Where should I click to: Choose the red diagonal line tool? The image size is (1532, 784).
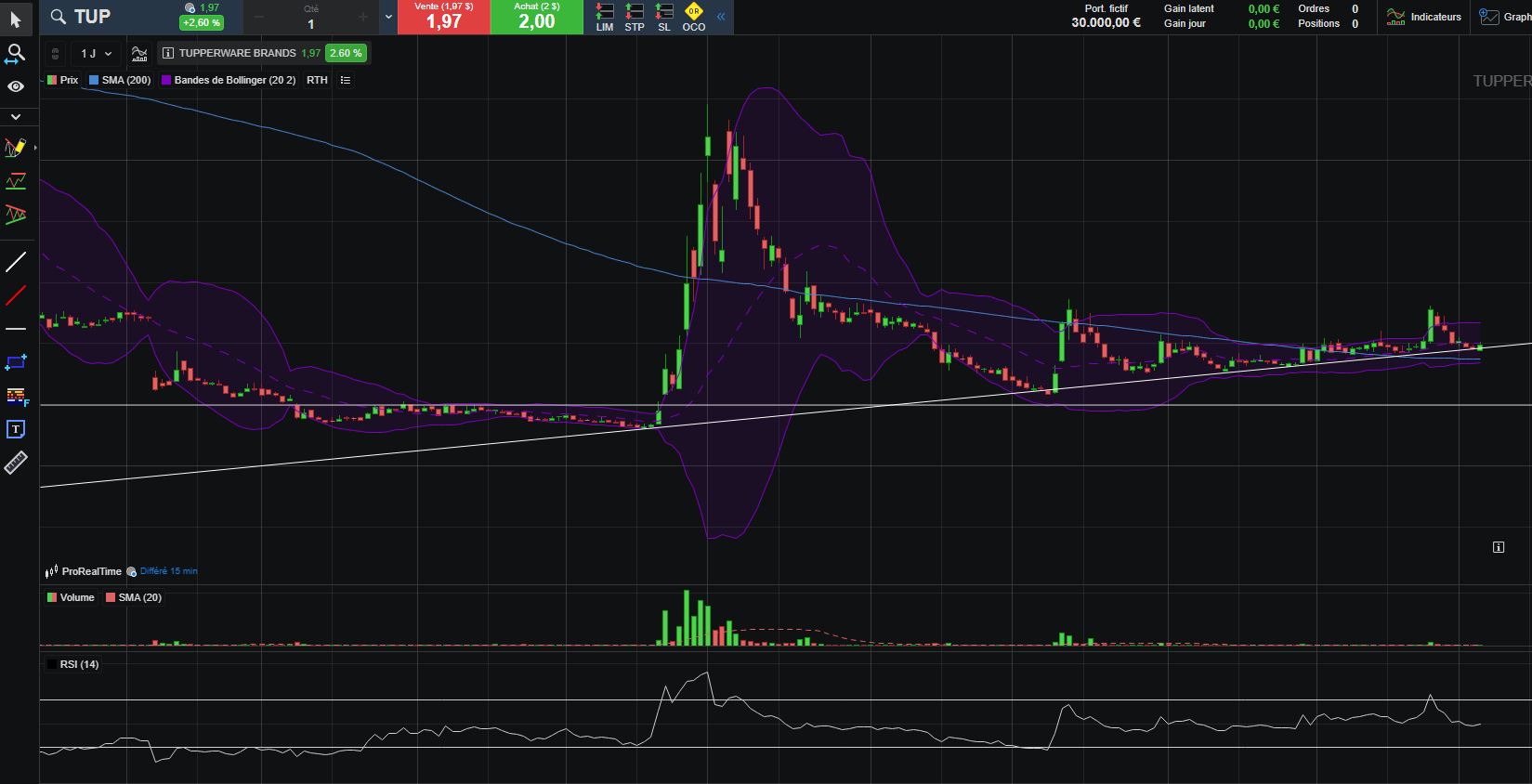click(x=16, y=296)
